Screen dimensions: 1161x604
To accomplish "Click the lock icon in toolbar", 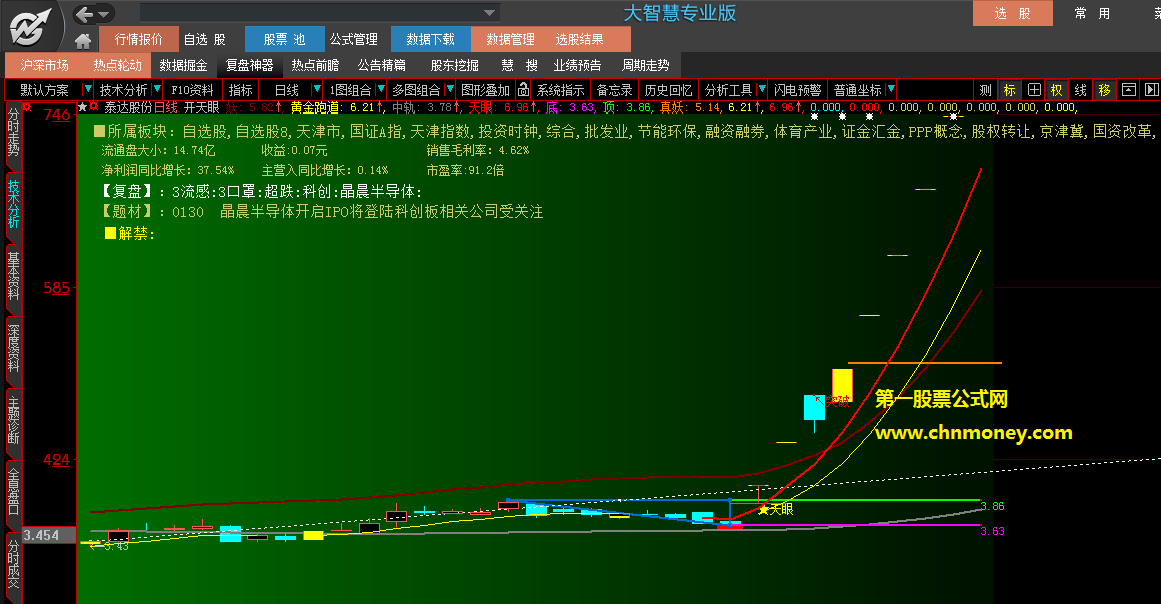I will pos(523,90).
